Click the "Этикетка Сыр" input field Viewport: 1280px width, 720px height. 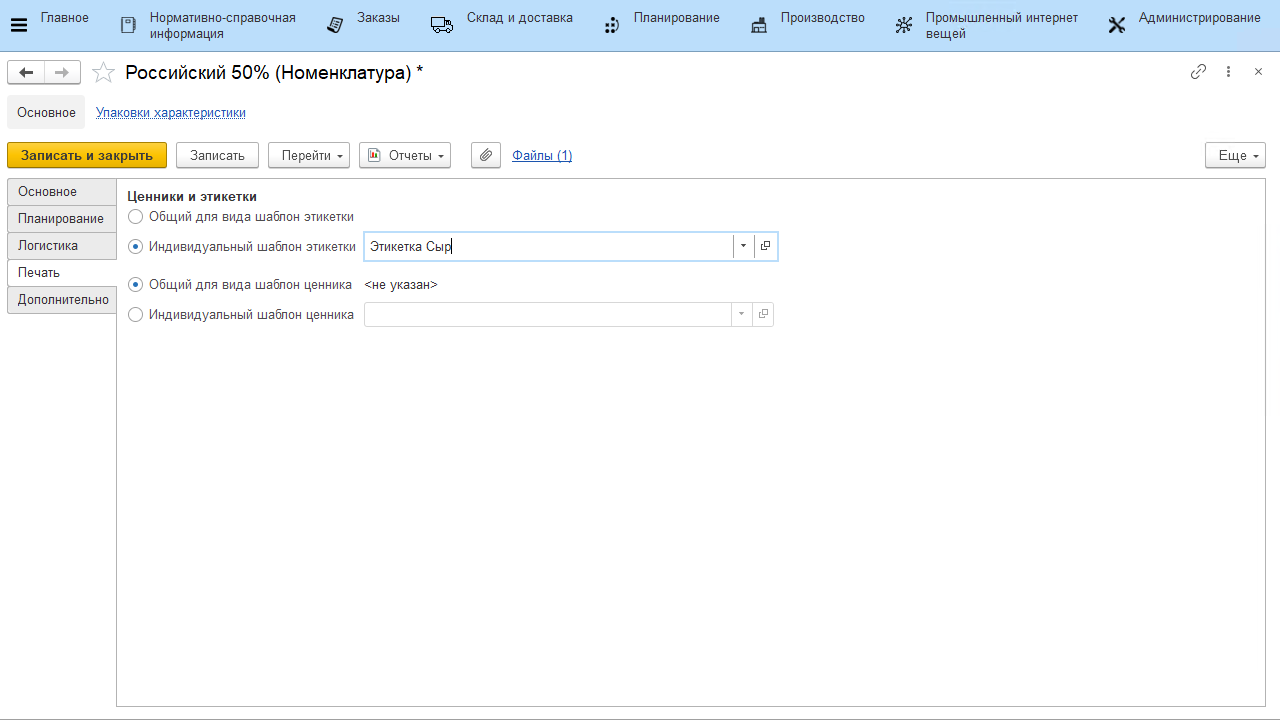point(548,246)
